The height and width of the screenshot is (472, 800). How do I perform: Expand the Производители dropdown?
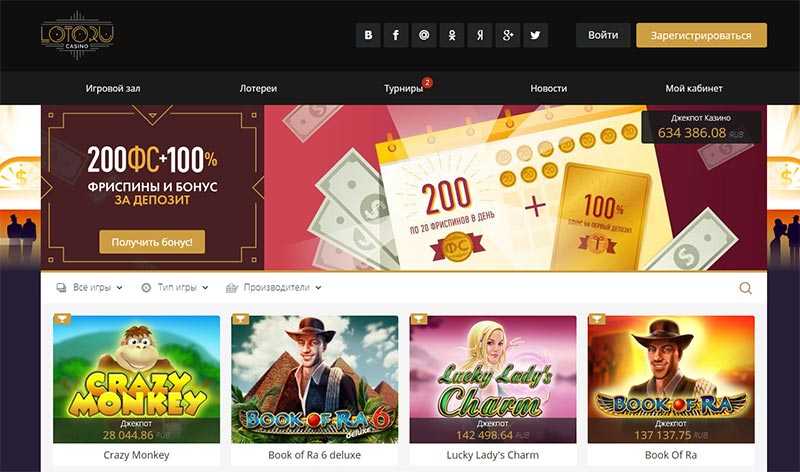(273, 288)
